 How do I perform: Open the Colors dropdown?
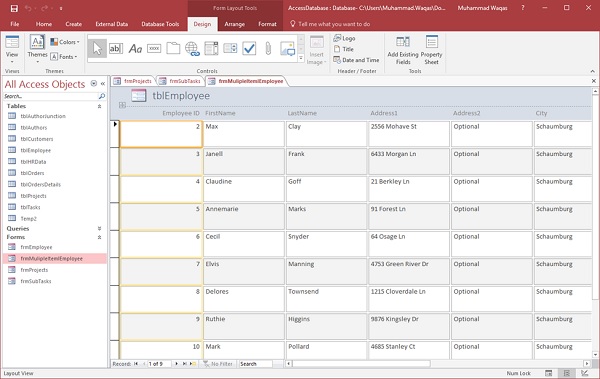click(65, 42)
